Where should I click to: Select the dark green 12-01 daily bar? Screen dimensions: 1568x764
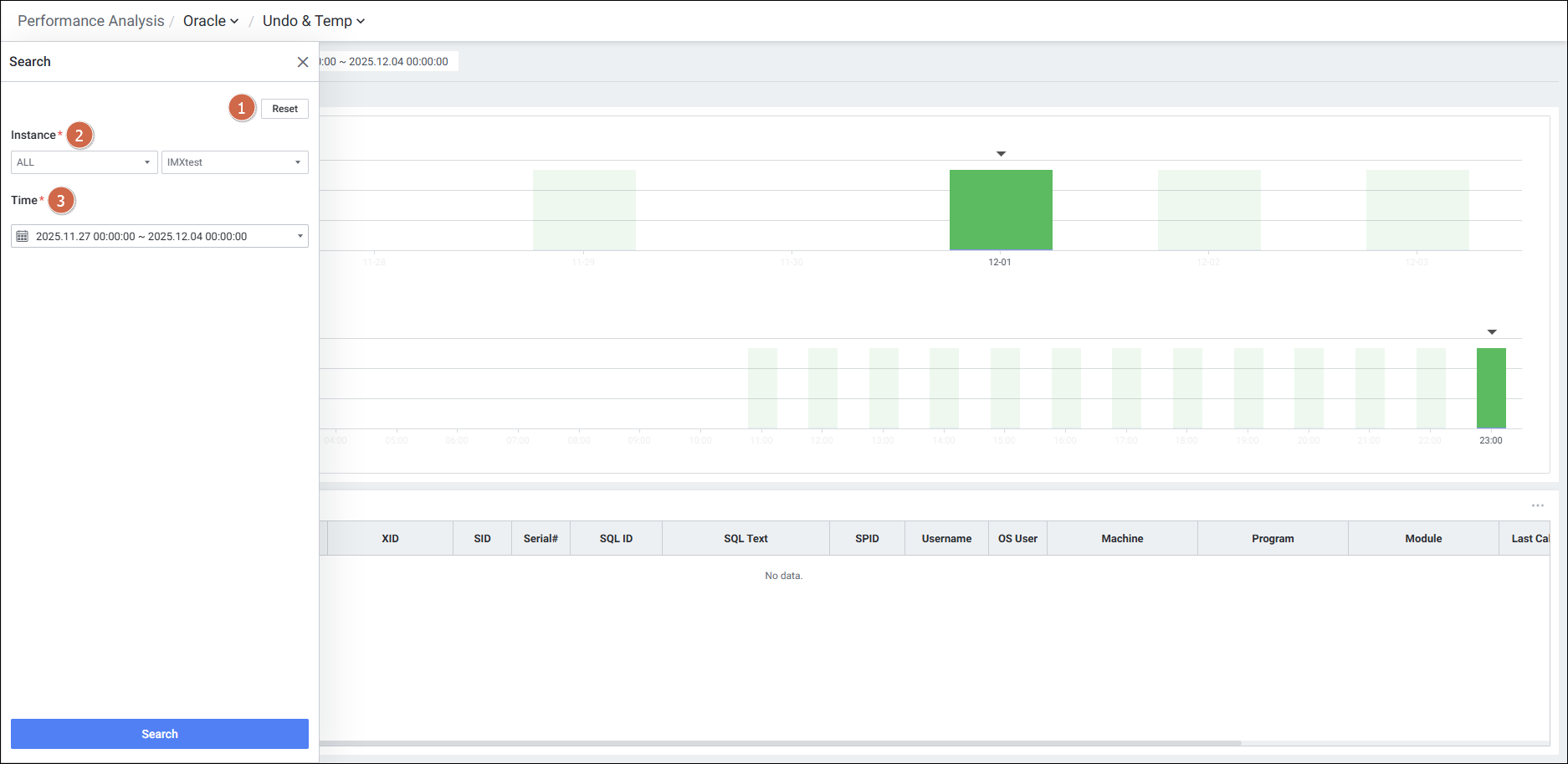point(1001,210)
